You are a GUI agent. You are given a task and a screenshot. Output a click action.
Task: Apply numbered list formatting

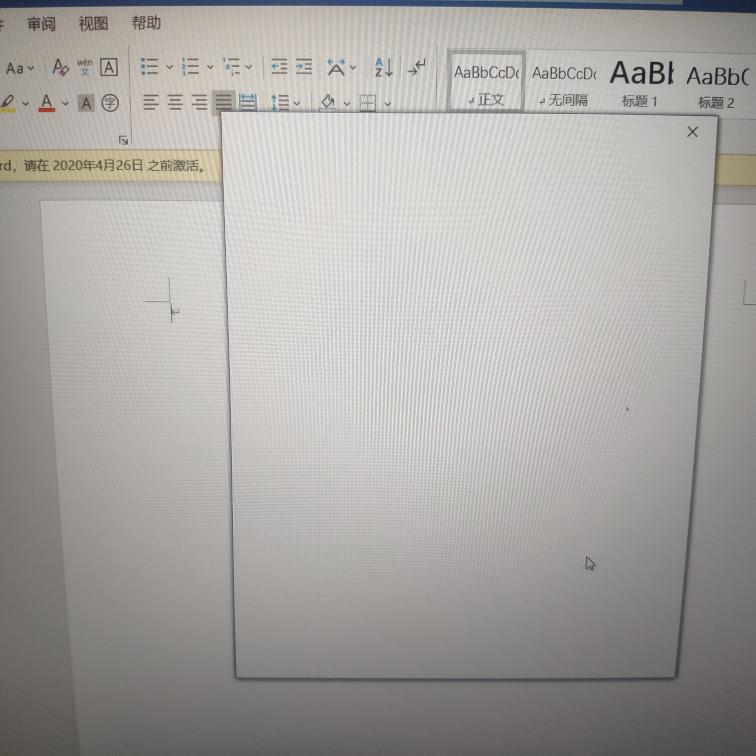[x=190, y=67]
